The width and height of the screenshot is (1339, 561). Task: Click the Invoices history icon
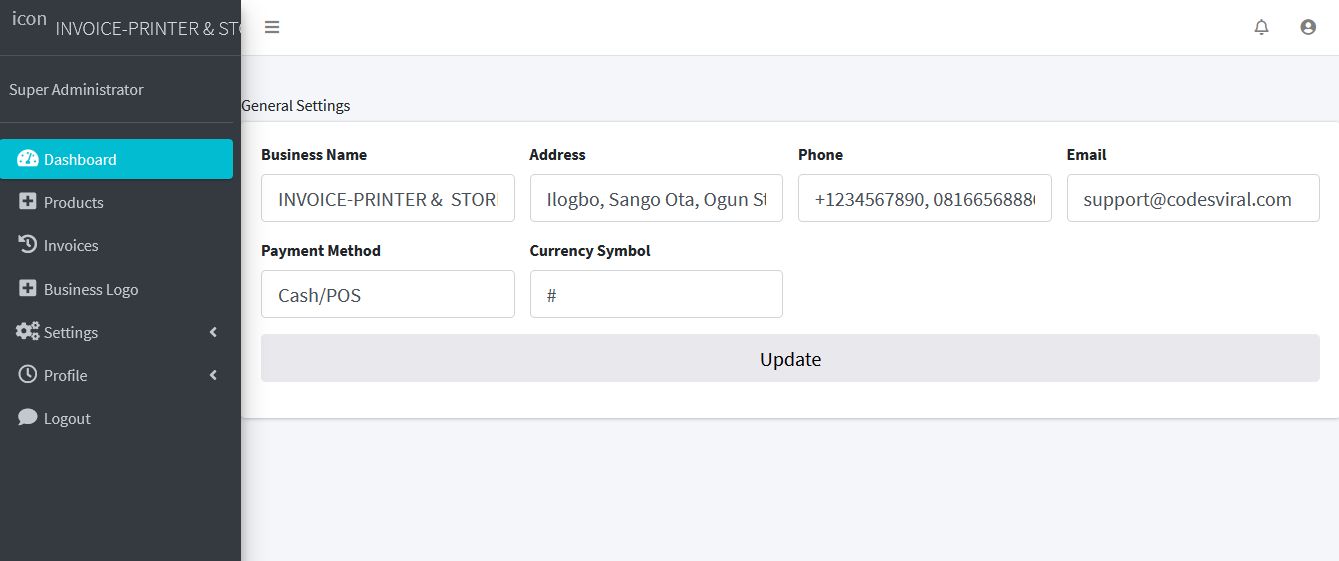click(28, 245)
